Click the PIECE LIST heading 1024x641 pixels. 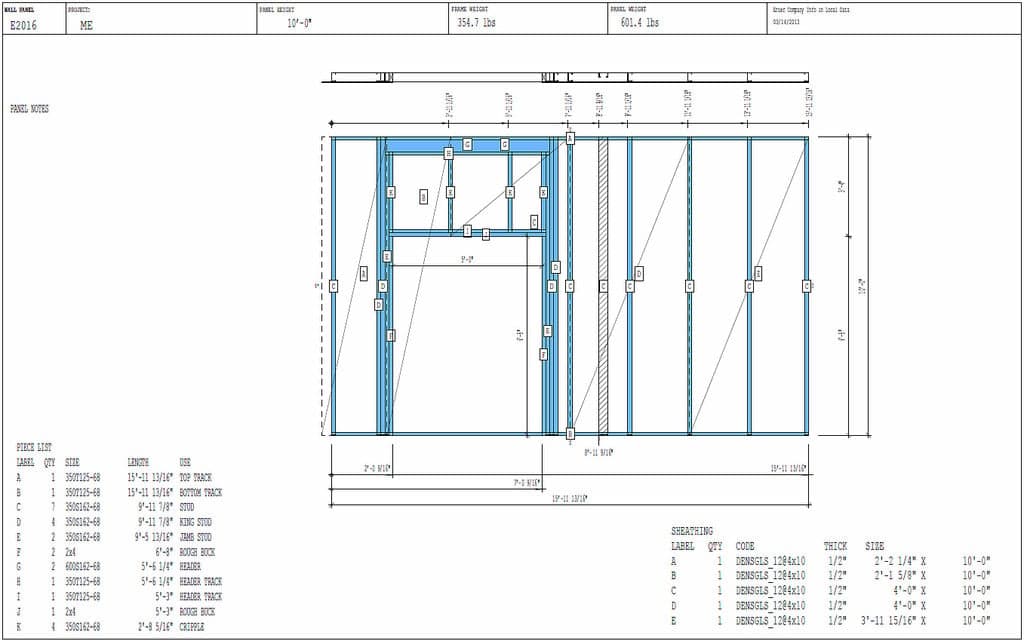pyautogui.click(x=34, y=448)
